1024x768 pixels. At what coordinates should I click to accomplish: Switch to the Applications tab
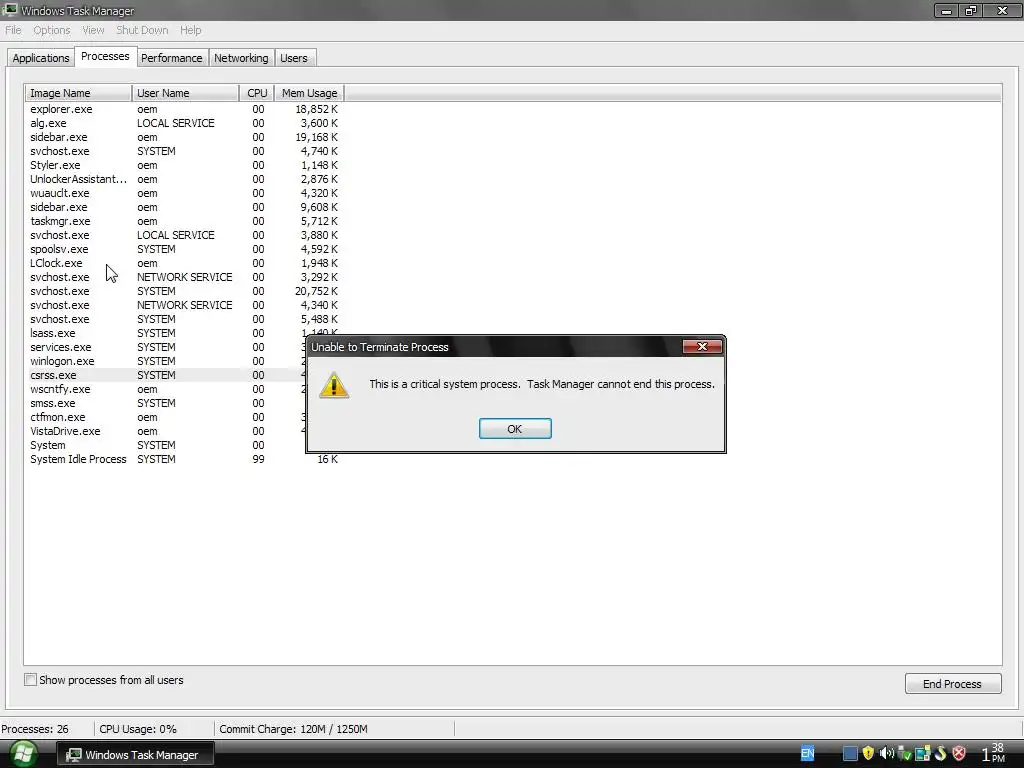(x=40, y=57)
